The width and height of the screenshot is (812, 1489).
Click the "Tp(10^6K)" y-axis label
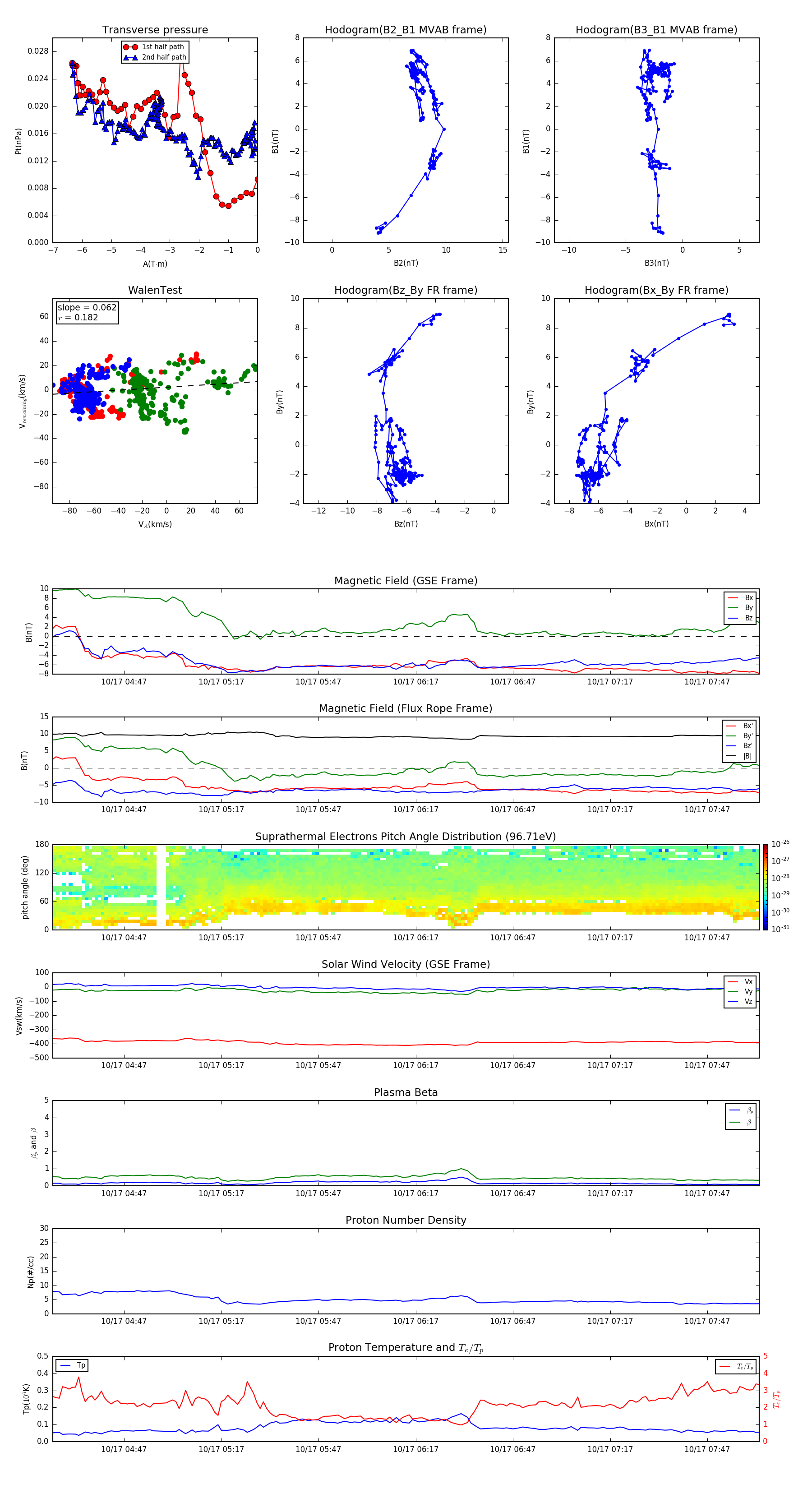26,1399
